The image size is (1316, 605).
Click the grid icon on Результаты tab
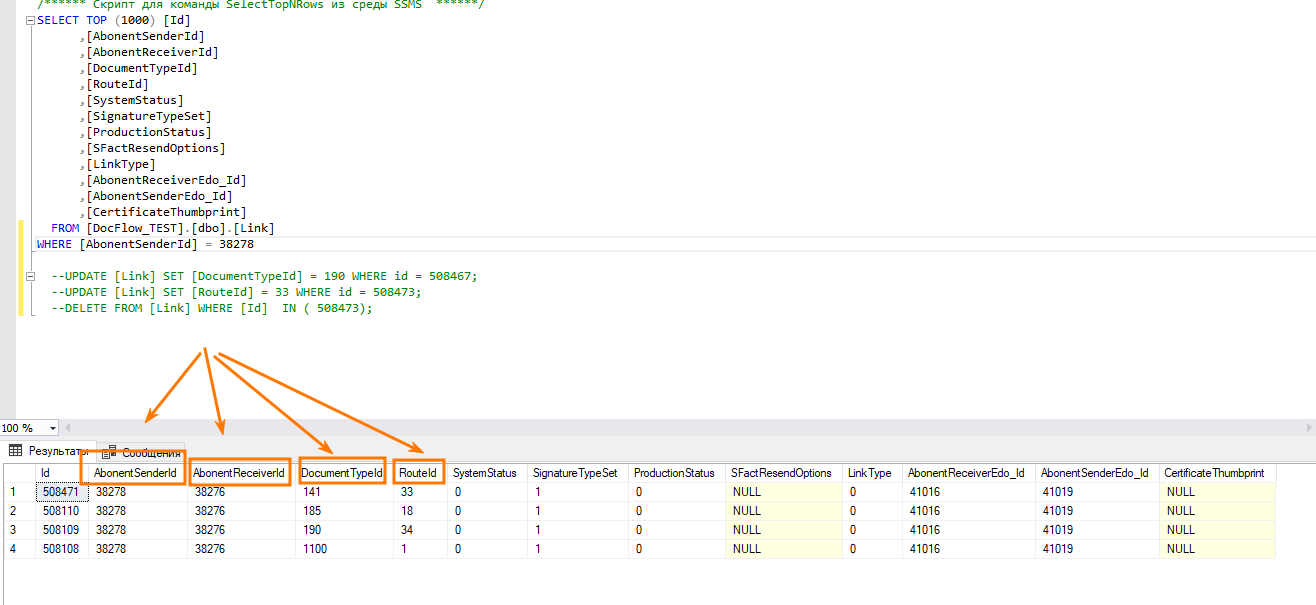pyautogui.click(x=15, y=452)
